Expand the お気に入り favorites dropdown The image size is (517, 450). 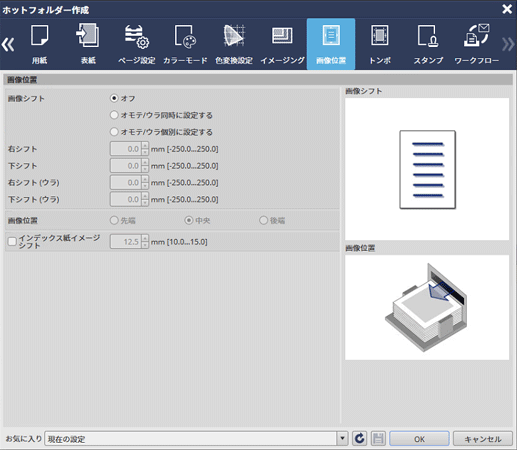tap(342, 438)
